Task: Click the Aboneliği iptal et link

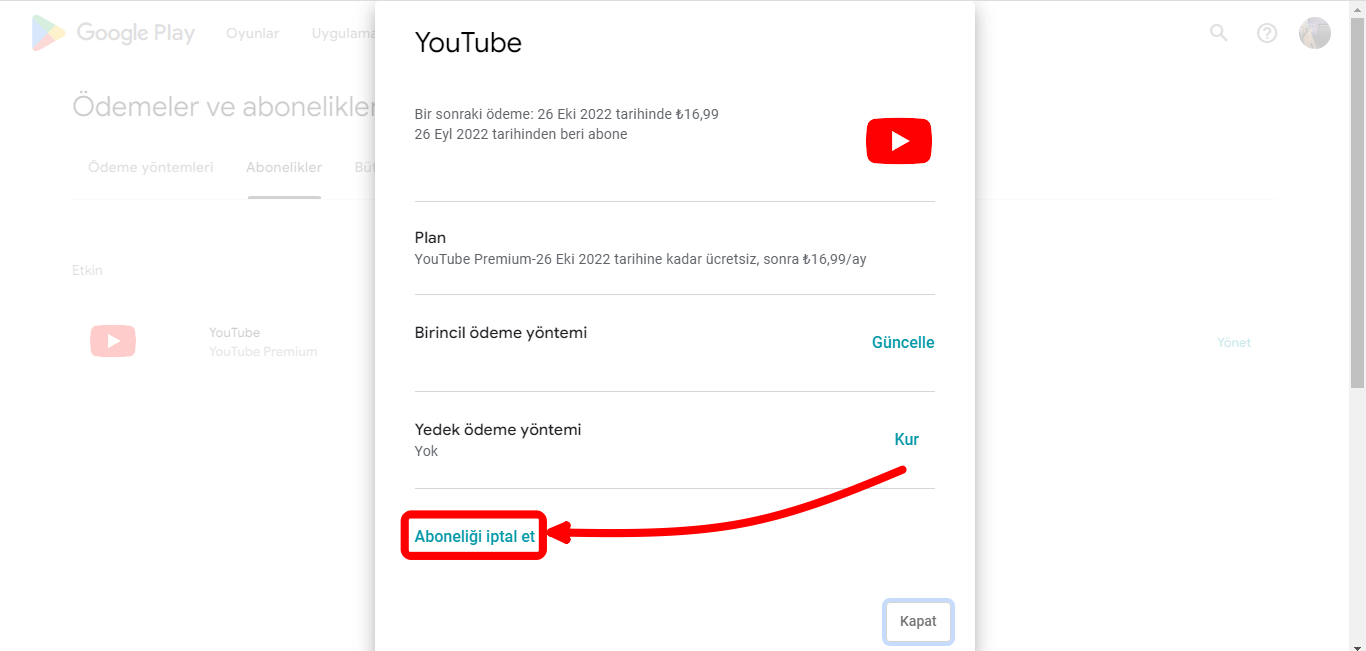Action: [x=475, y=536]
